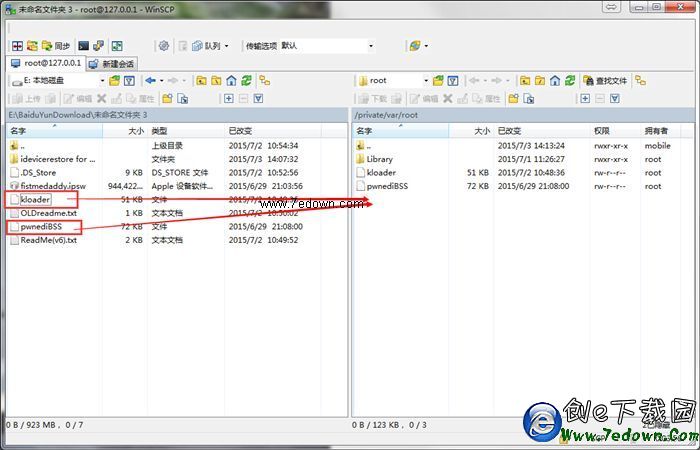Select the .DS_Store file
This screenshot has height=450, width=700.
click(x=33, y=173)
